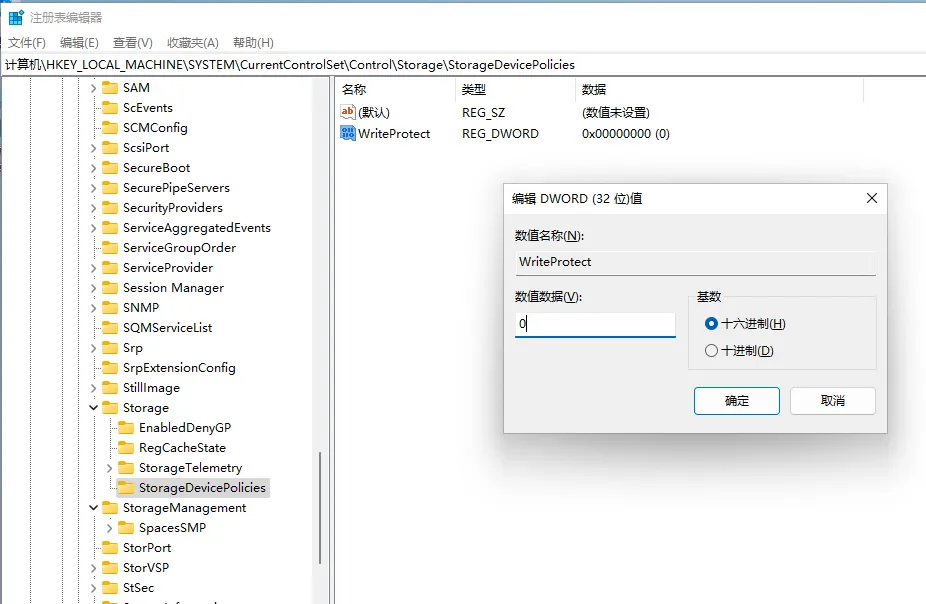Image resolution: width=926 pixels, height=604 pixels.
Task: Collapse the Storage key
Action: click(92, 407)
